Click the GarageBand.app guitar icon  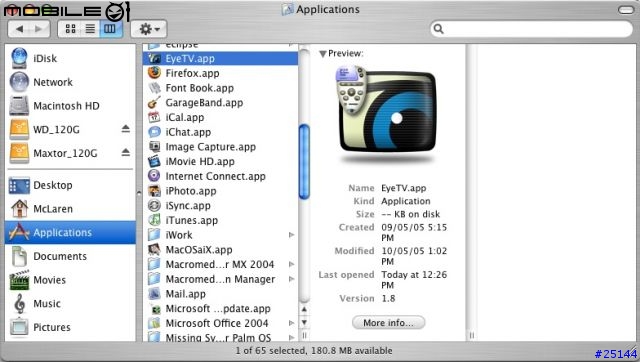pos(154,102)
